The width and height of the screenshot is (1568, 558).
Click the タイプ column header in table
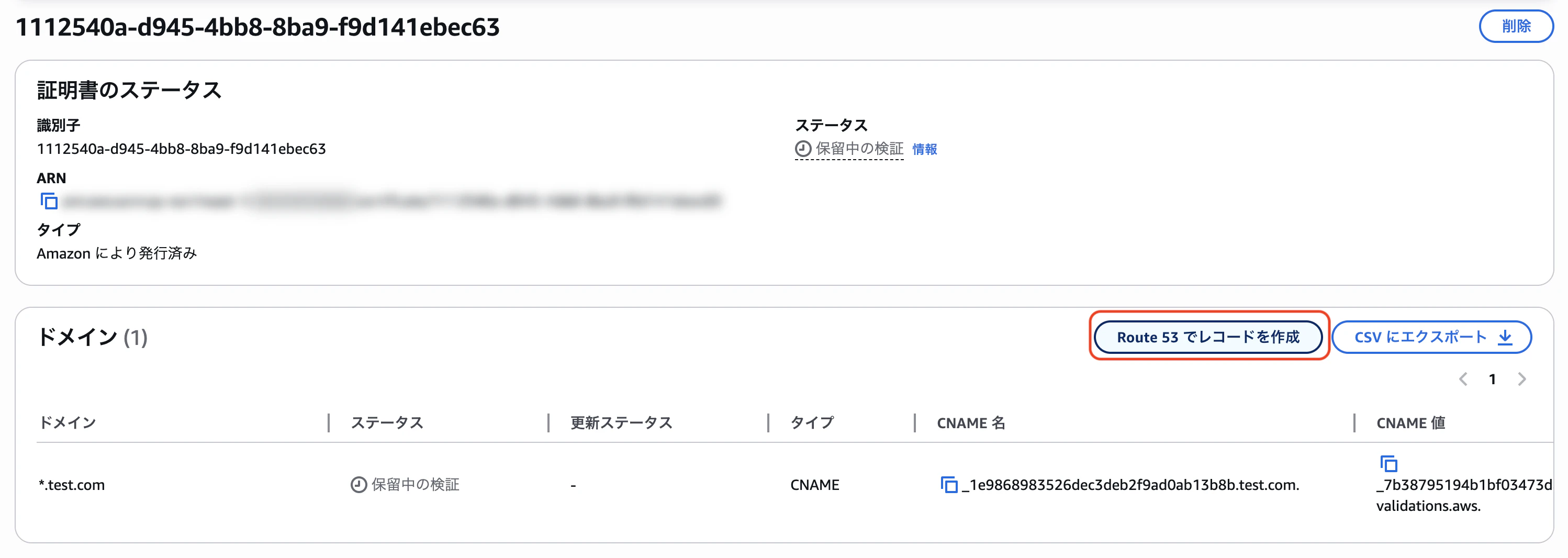pos(812,423)
